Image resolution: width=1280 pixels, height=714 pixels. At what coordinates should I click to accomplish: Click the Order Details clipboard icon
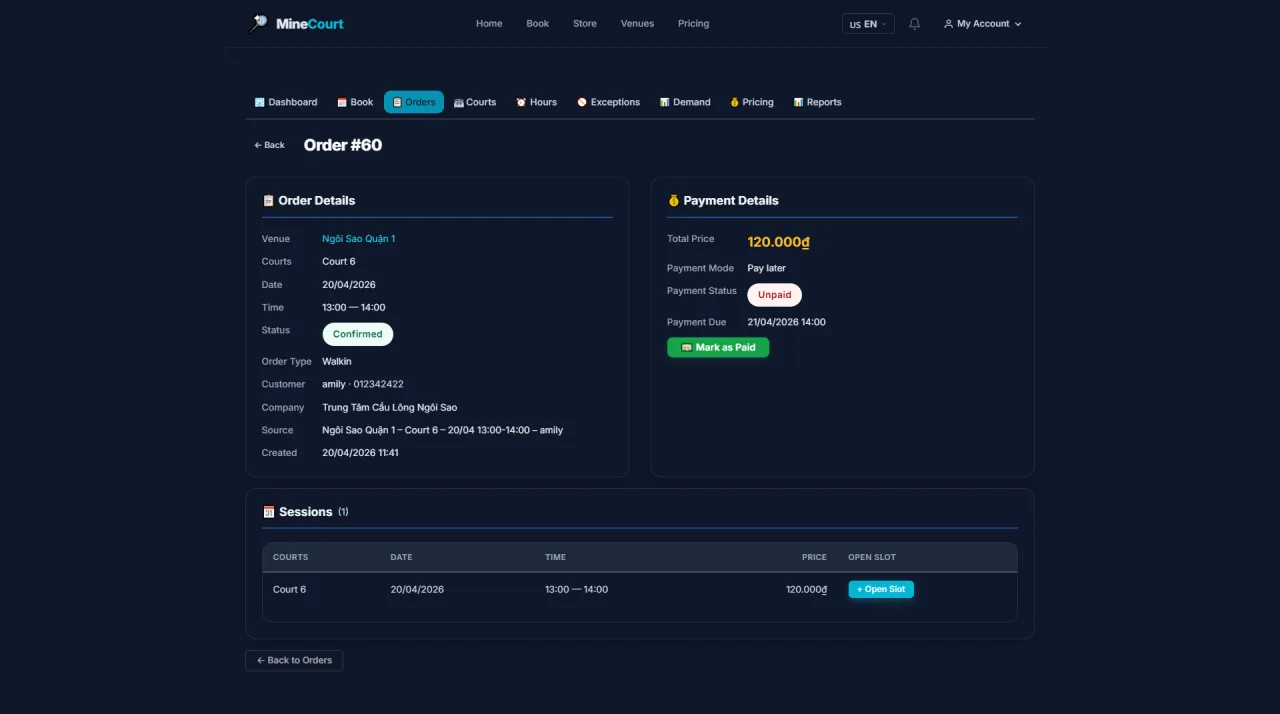(268, 200)
